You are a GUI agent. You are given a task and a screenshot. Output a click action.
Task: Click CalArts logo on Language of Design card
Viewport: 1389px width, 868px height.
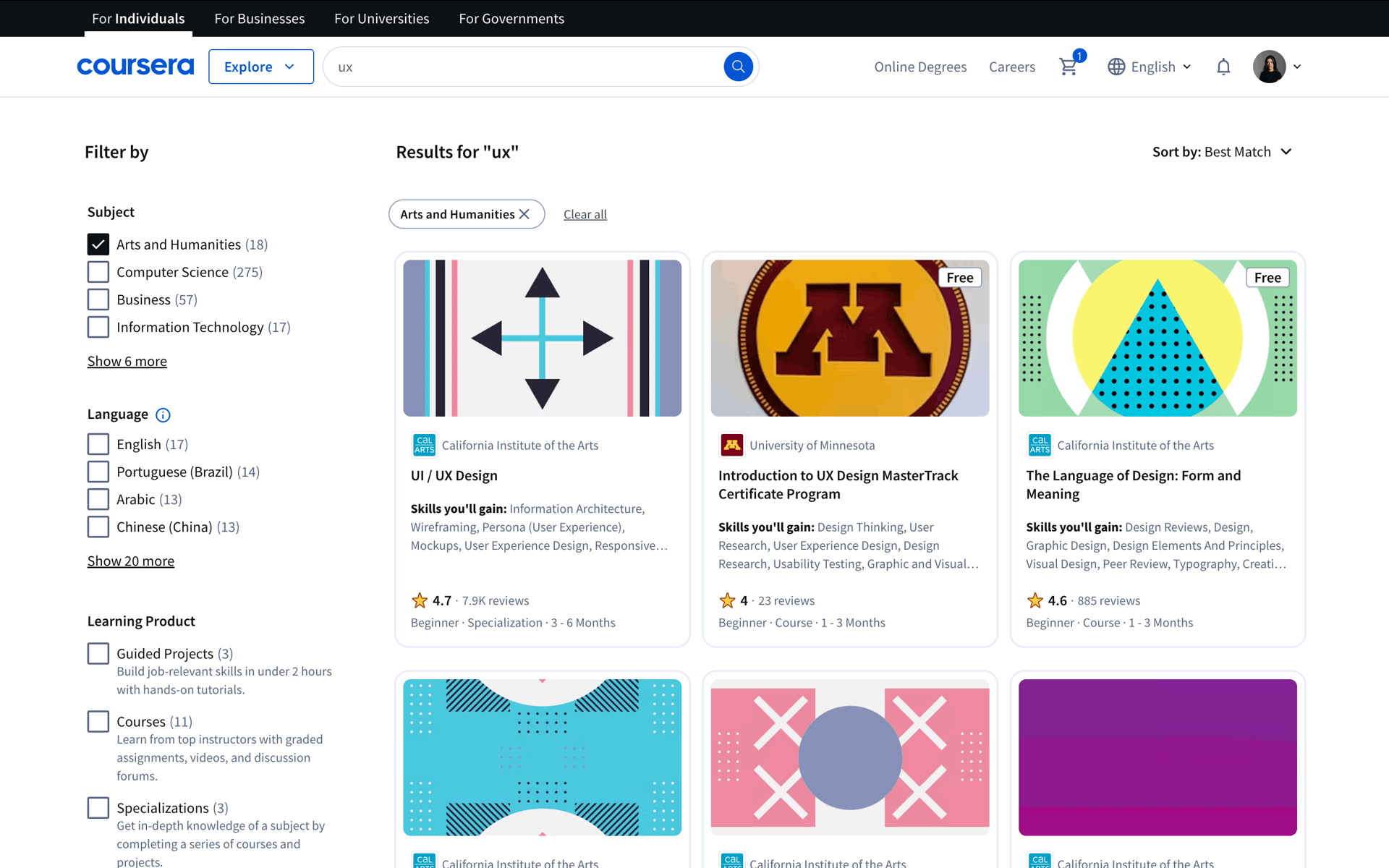coord(1040,445)
